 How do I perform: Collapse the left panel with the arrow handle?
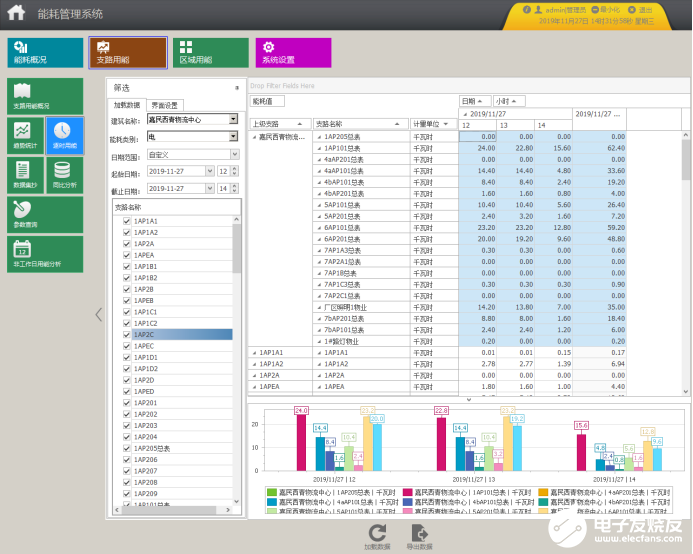point(98,314)
